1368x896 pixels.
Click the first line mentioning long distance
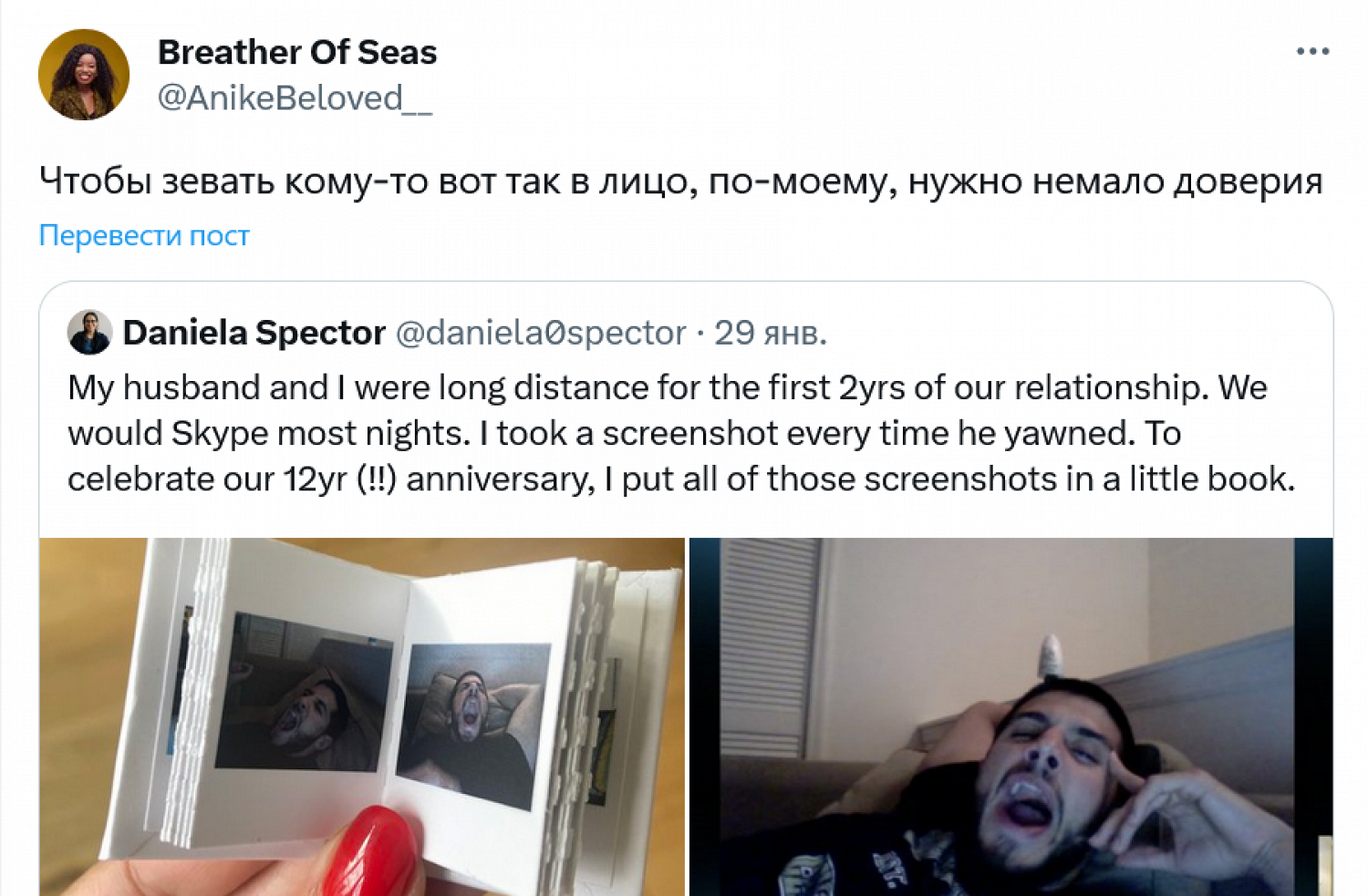[668, 387]
